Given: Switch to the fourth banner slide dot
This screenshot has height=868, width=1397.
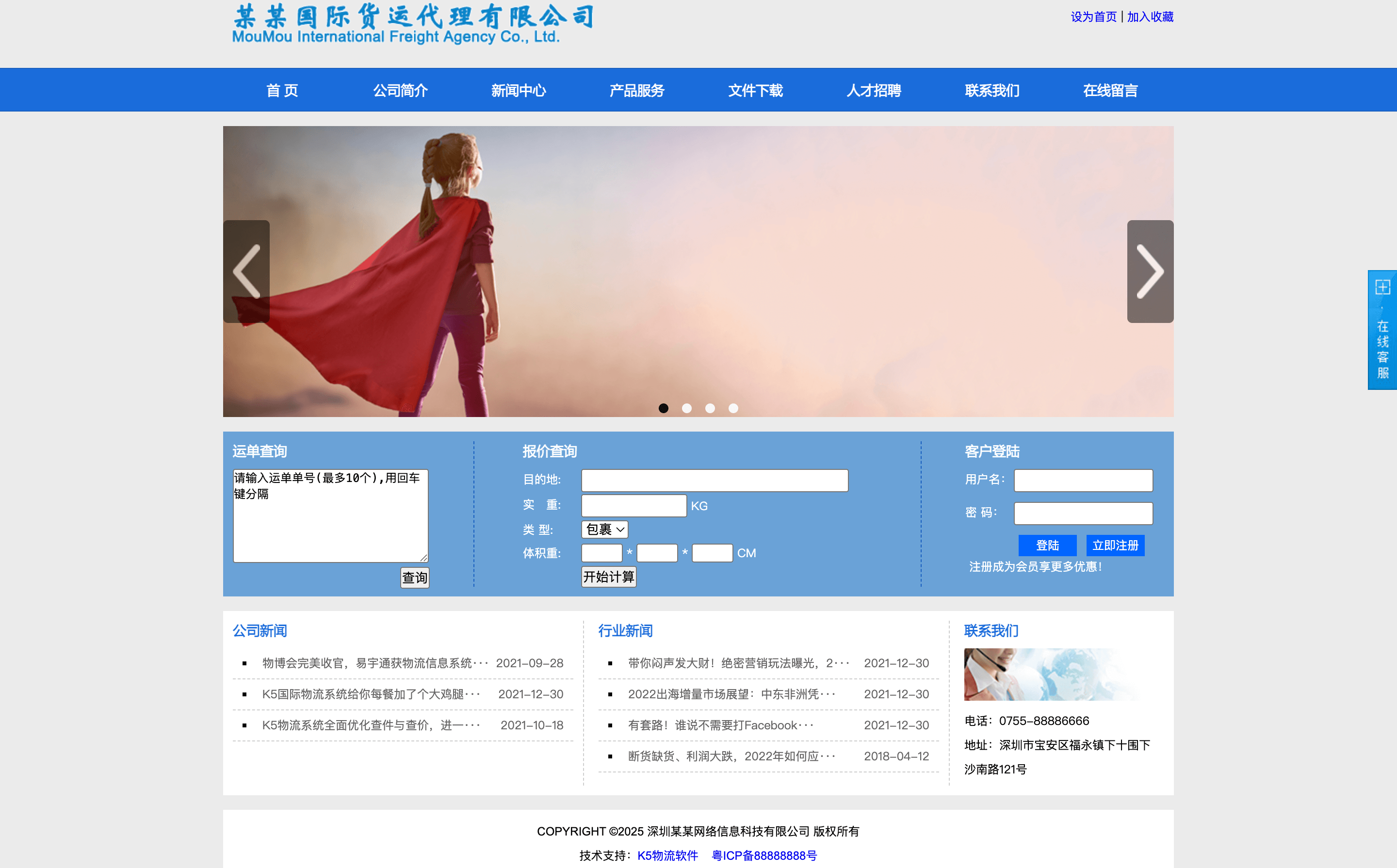Looking at the screenshot, I should click(x=733, y=408).
